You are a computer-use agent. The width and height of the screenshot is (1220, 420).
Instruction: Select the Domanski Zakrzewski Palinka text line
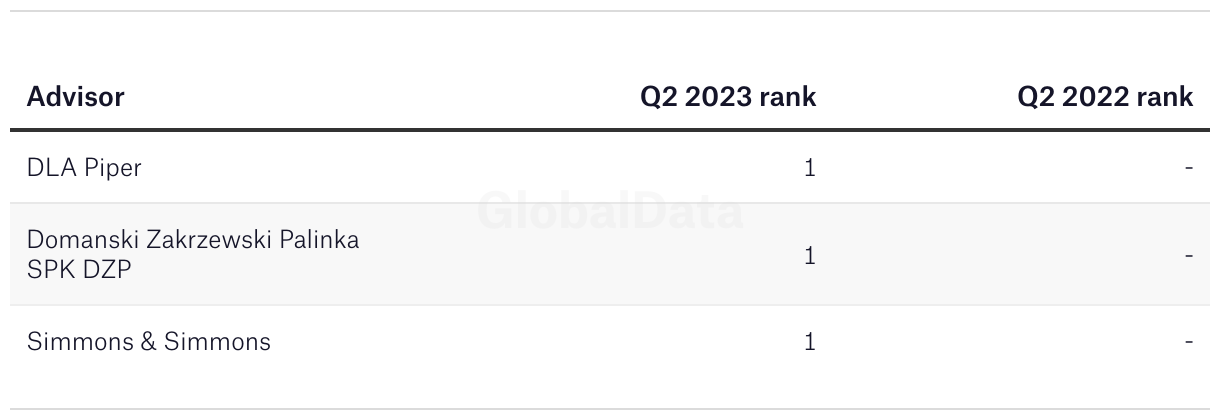[193, 241]
